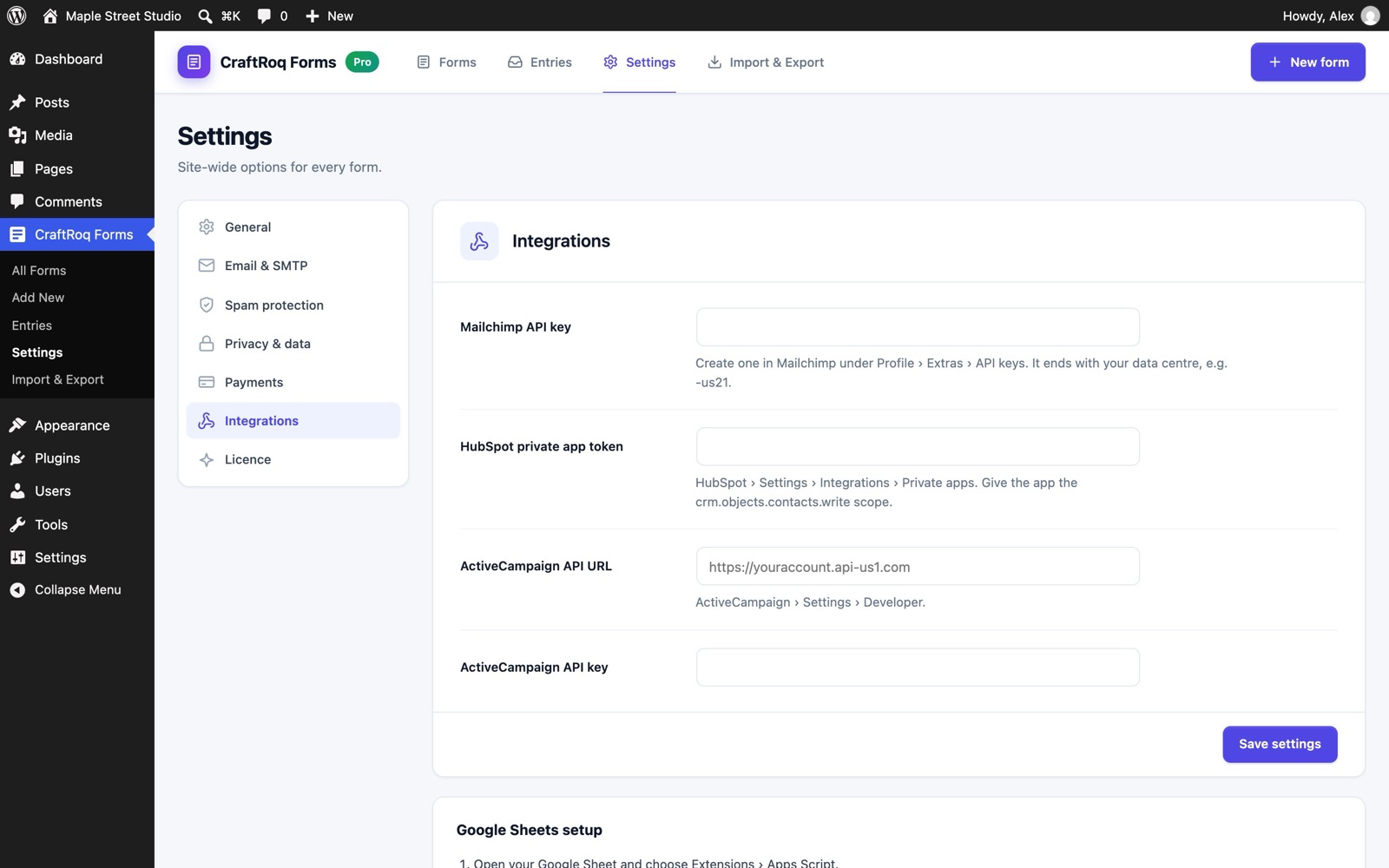Viewport: 1389px width, 868px height.
Task: Open Import & Export submenu link
Action: pyautogui.click(x=57, y=379)
